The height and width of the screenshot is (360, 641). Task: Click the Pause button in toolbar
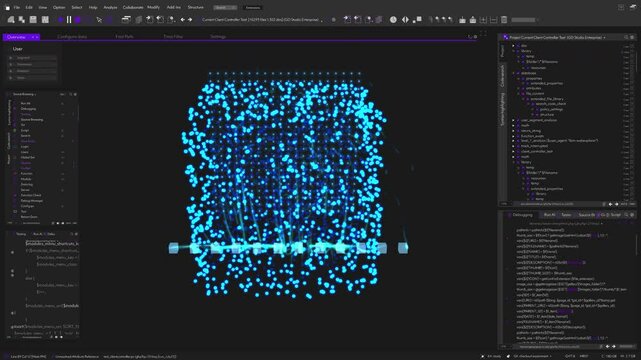click(x=69, y=19)
